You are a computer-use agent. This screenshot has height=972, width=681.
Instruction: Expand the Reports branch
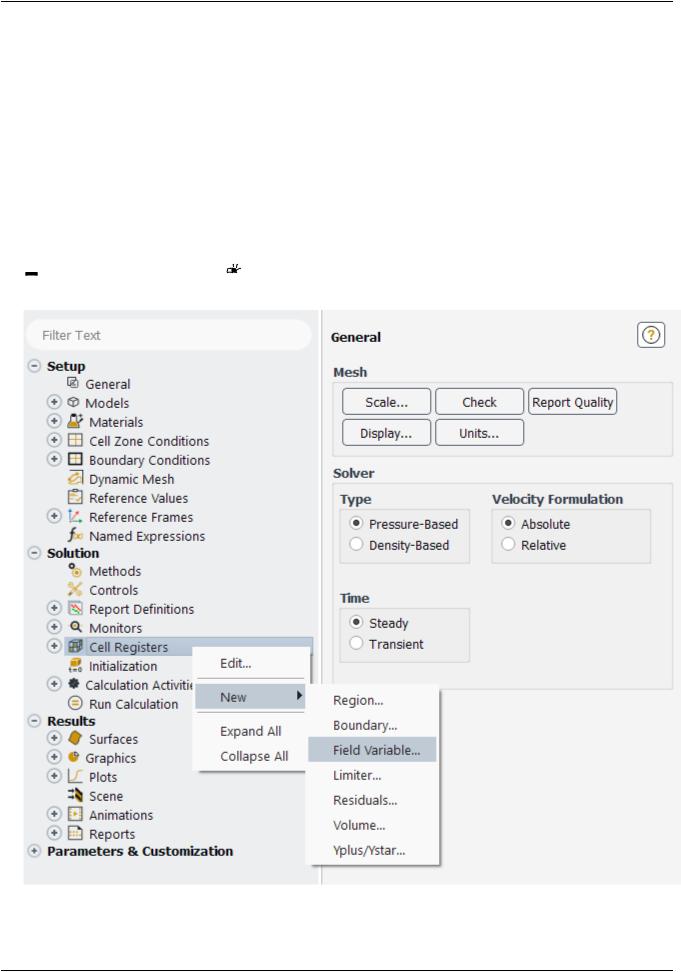coord(55,833)
